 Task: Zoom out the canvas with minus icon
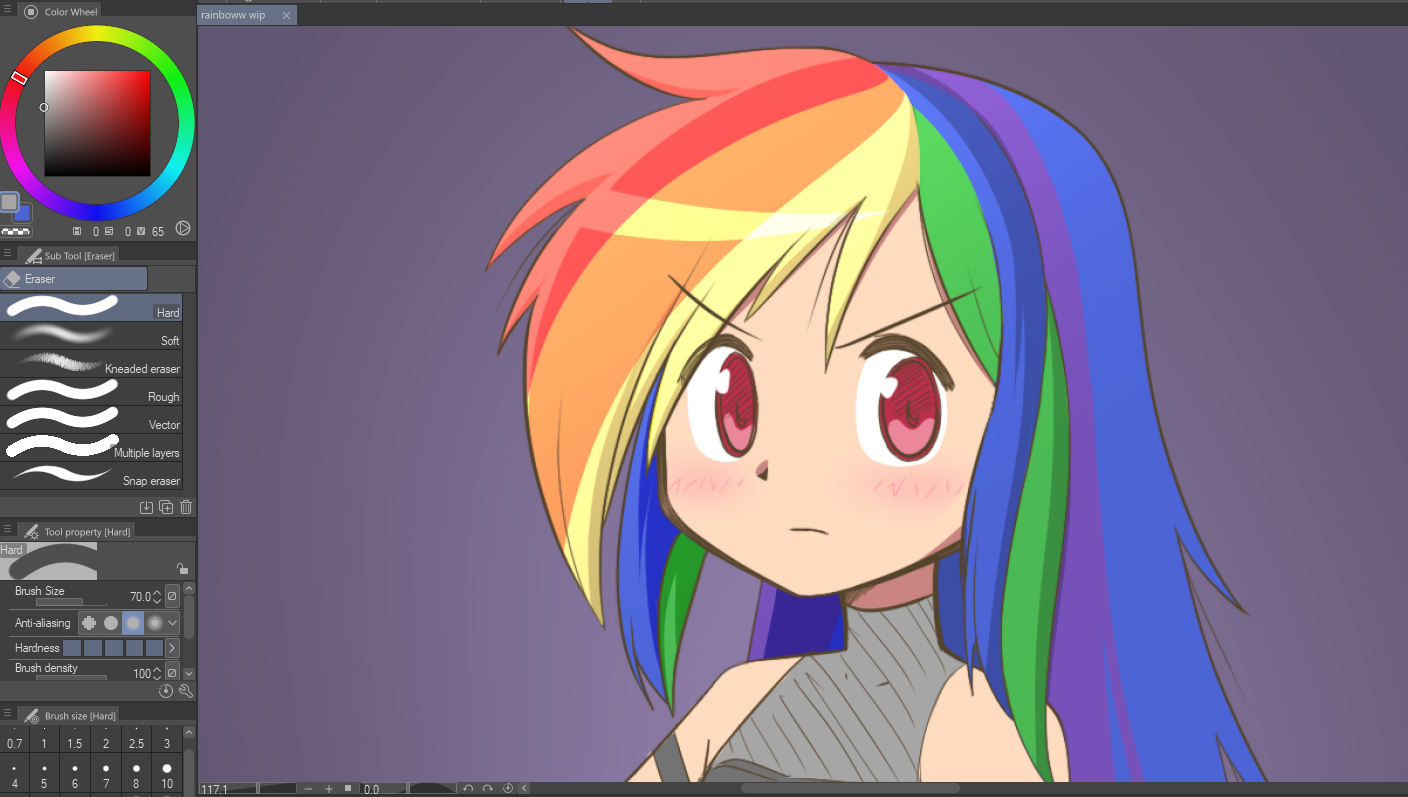308,789
